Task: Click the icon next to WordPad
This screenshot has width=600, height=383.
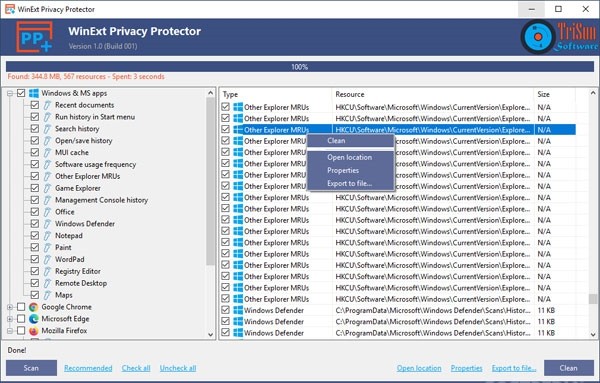Action: point(47,259)
